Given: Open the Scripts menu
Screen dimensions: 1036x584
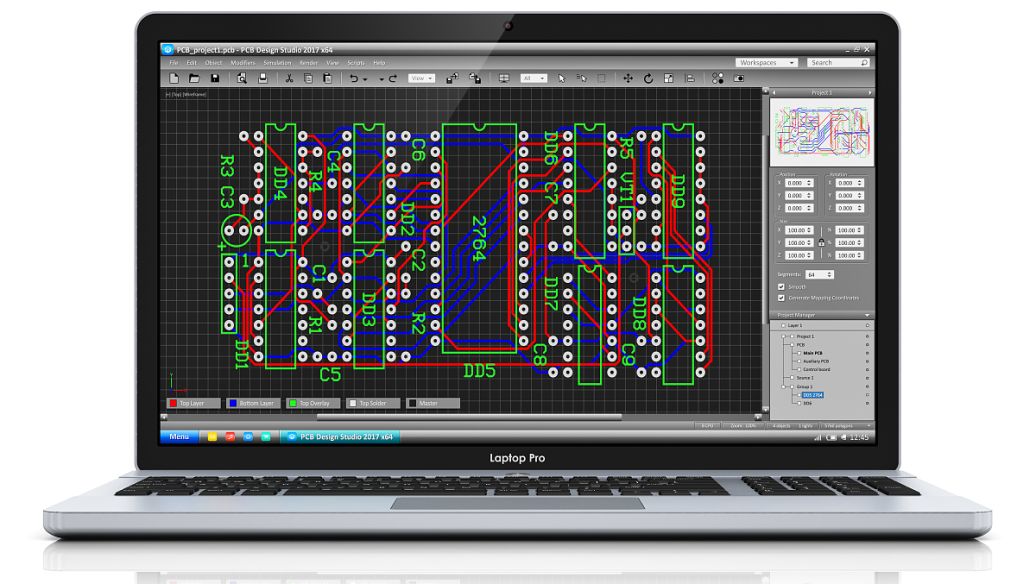Looking at the screenshot, I should (356, 63).
